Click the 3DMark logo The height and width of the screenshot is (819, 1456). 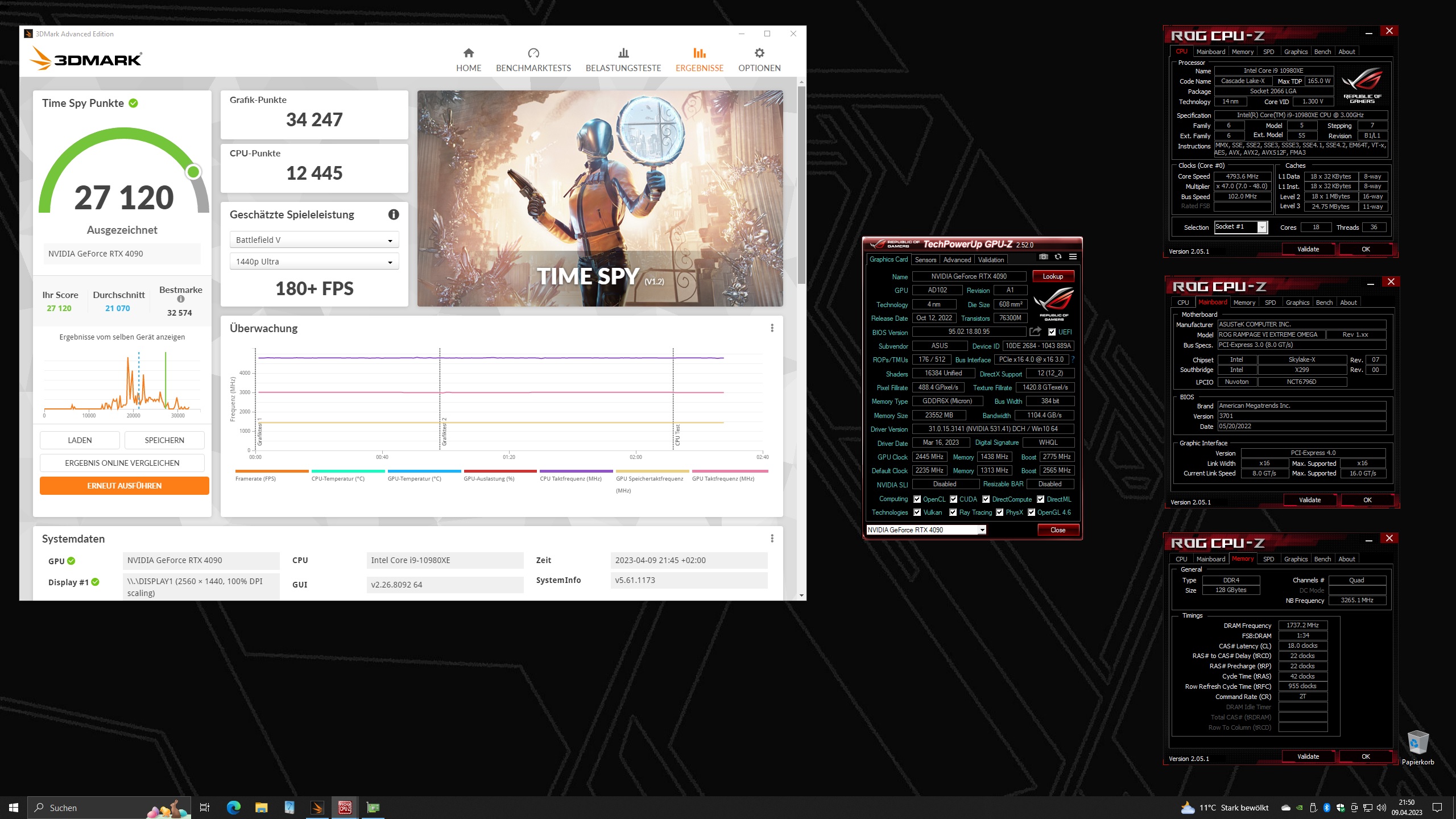point(86,59)
